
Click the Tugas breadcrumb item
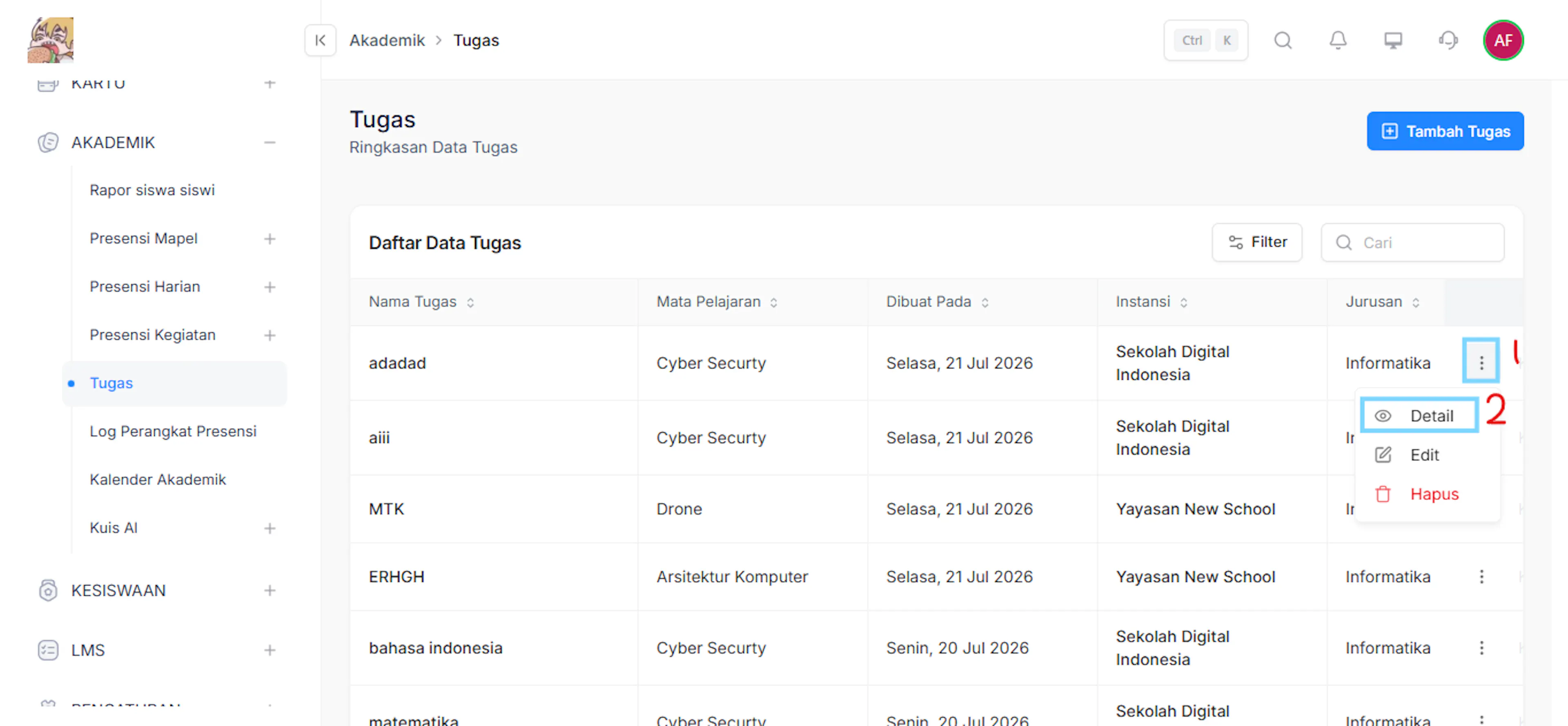[476, 40]
